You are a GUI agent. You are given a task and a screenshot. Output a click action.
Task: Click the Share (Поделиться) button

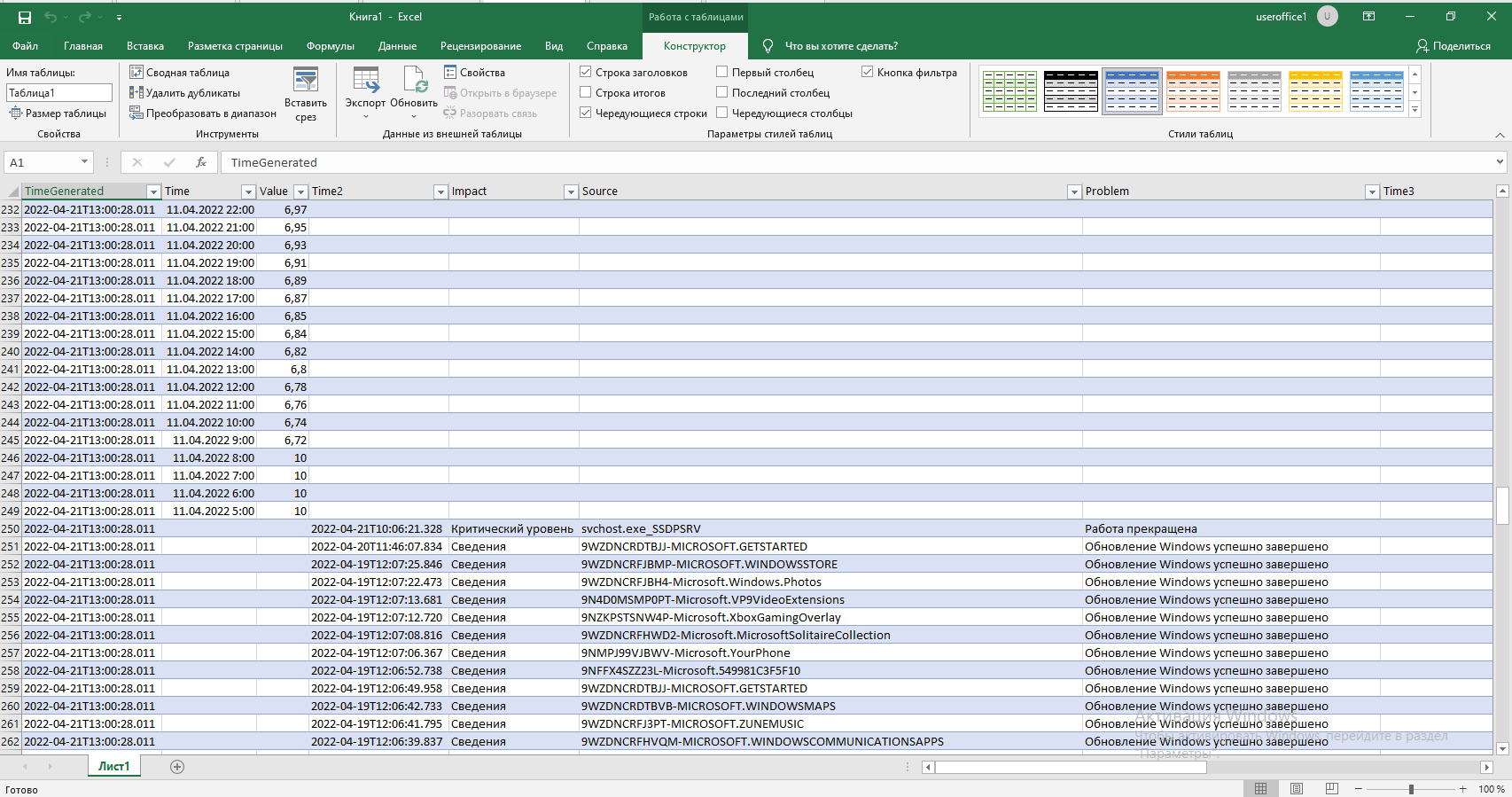tap(1454, 46)
